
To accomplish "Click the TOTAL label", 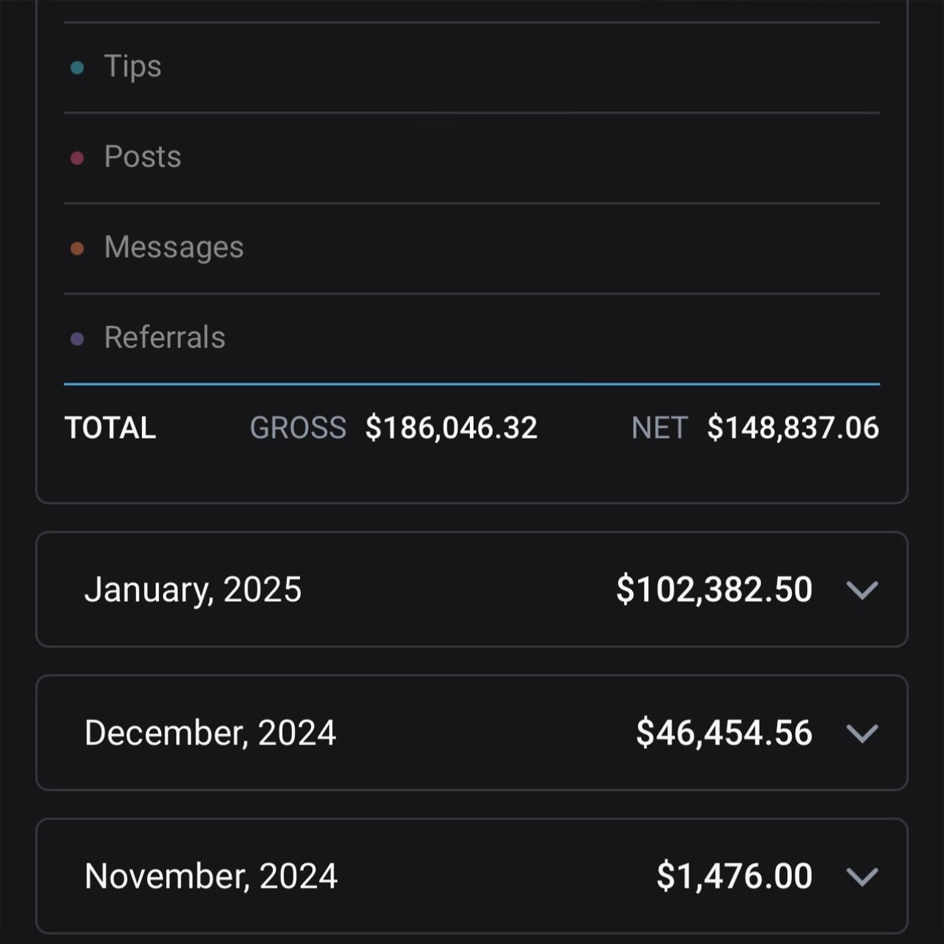I will tap(110, 428).
